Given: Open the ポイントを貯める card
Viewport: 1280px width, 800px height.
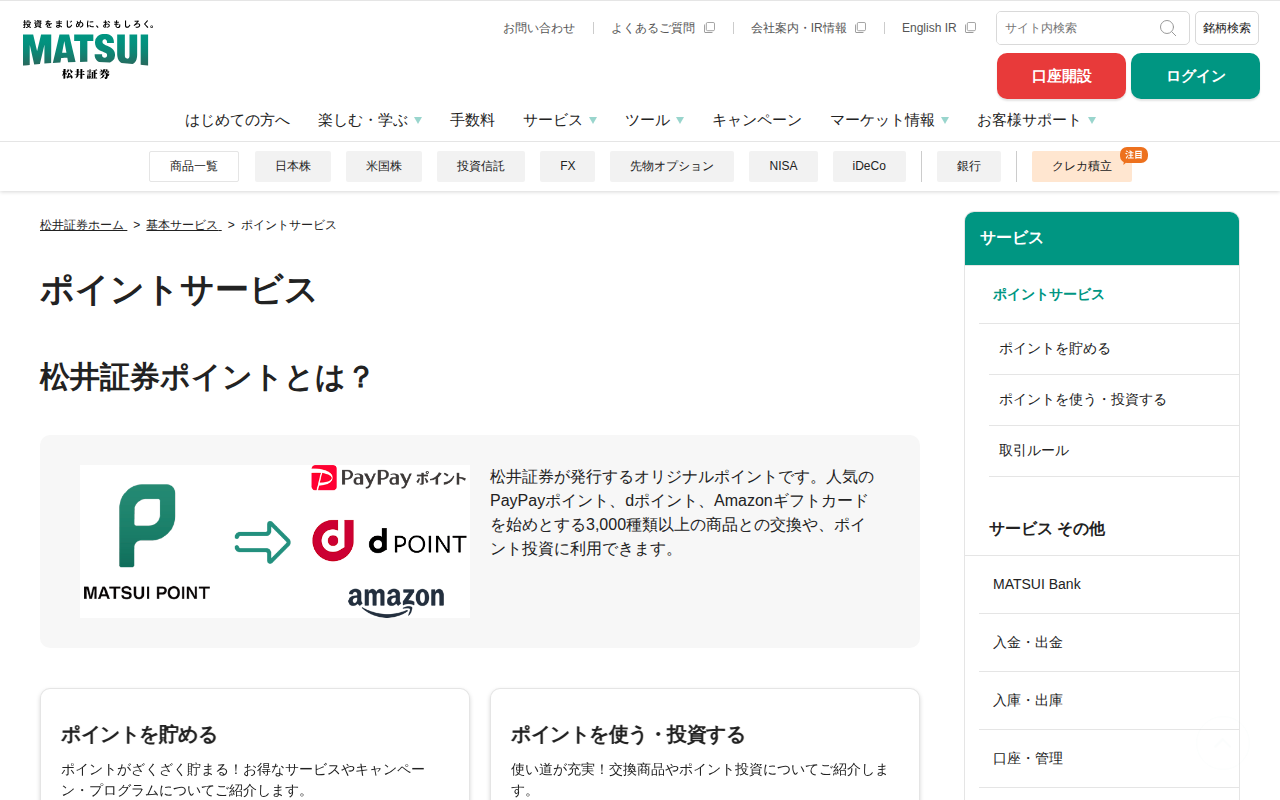Looking at the screenshot, I should point(255,744).
